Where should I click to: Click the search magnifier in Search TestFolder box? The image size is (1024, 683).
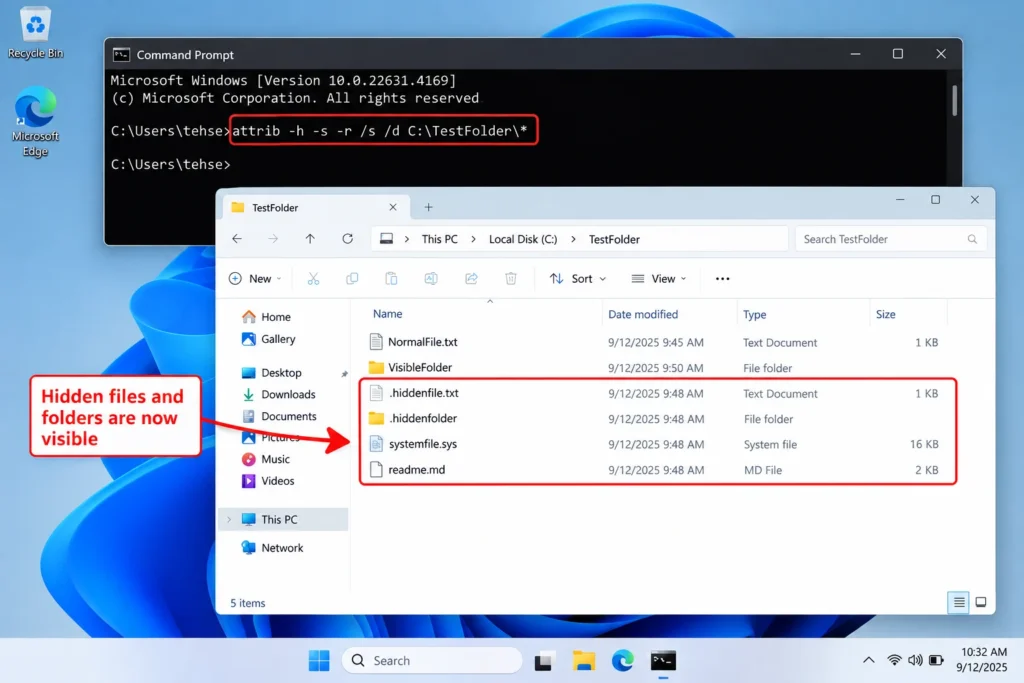coord(972,239)
